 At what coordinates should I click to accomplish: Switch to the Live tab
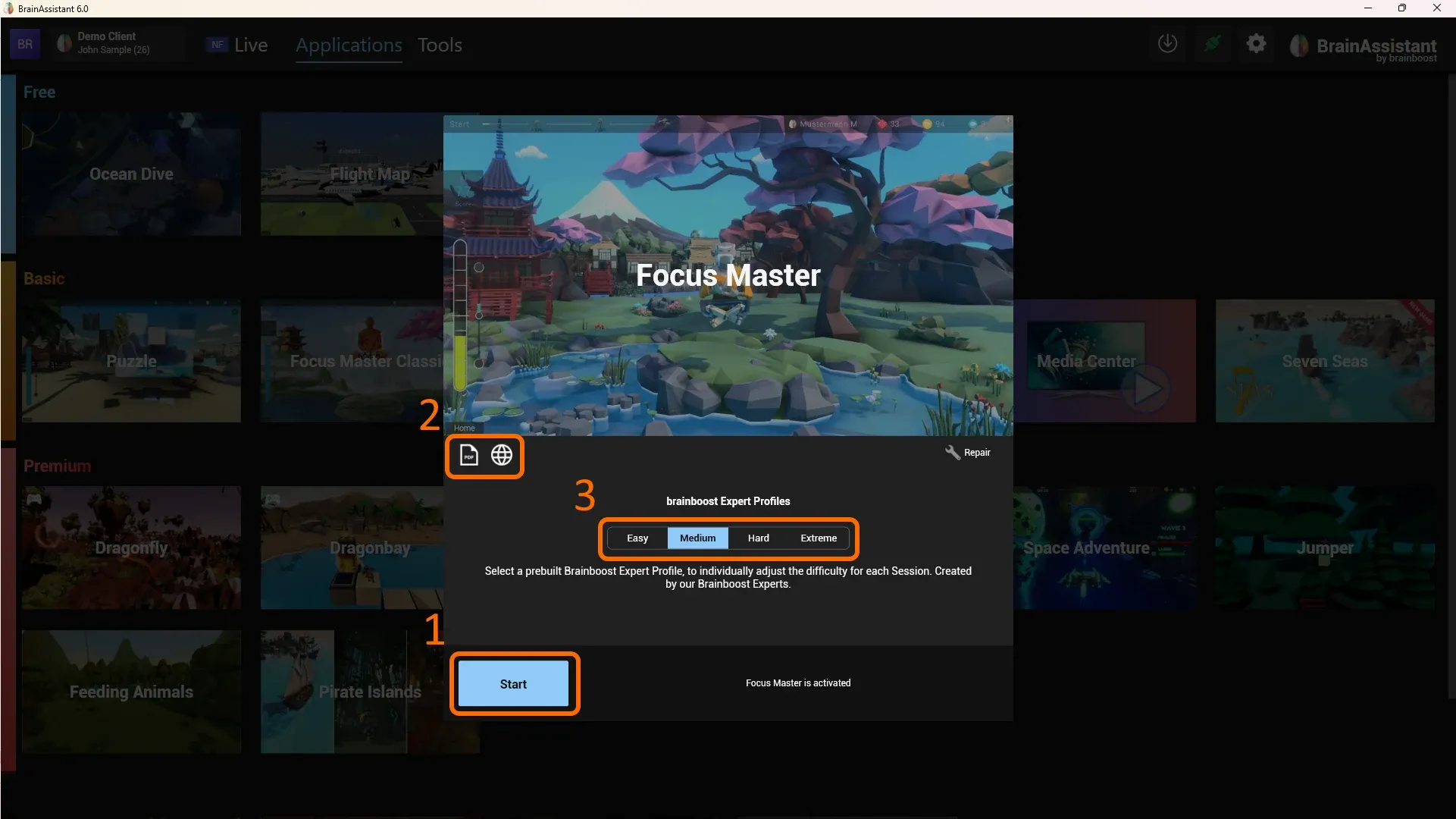[251, 45]
